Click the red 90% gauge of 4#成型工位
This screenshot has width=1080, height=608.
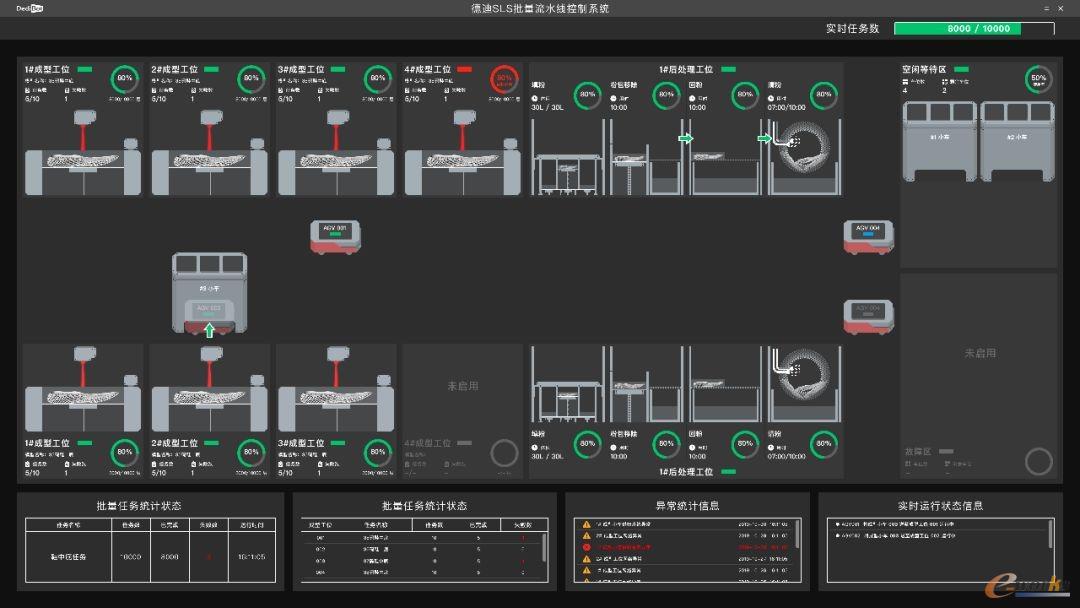coord(504,78)
